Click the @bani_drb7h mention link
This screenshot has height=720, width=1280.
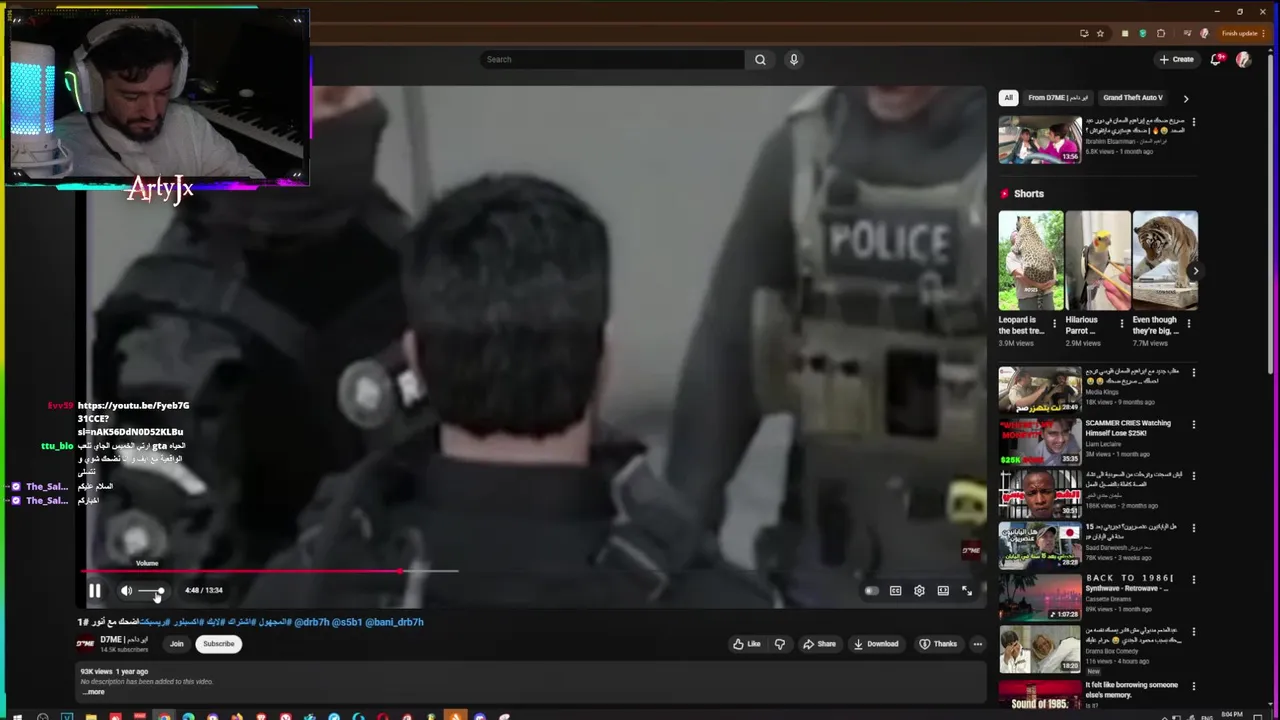tap(394, 622)
